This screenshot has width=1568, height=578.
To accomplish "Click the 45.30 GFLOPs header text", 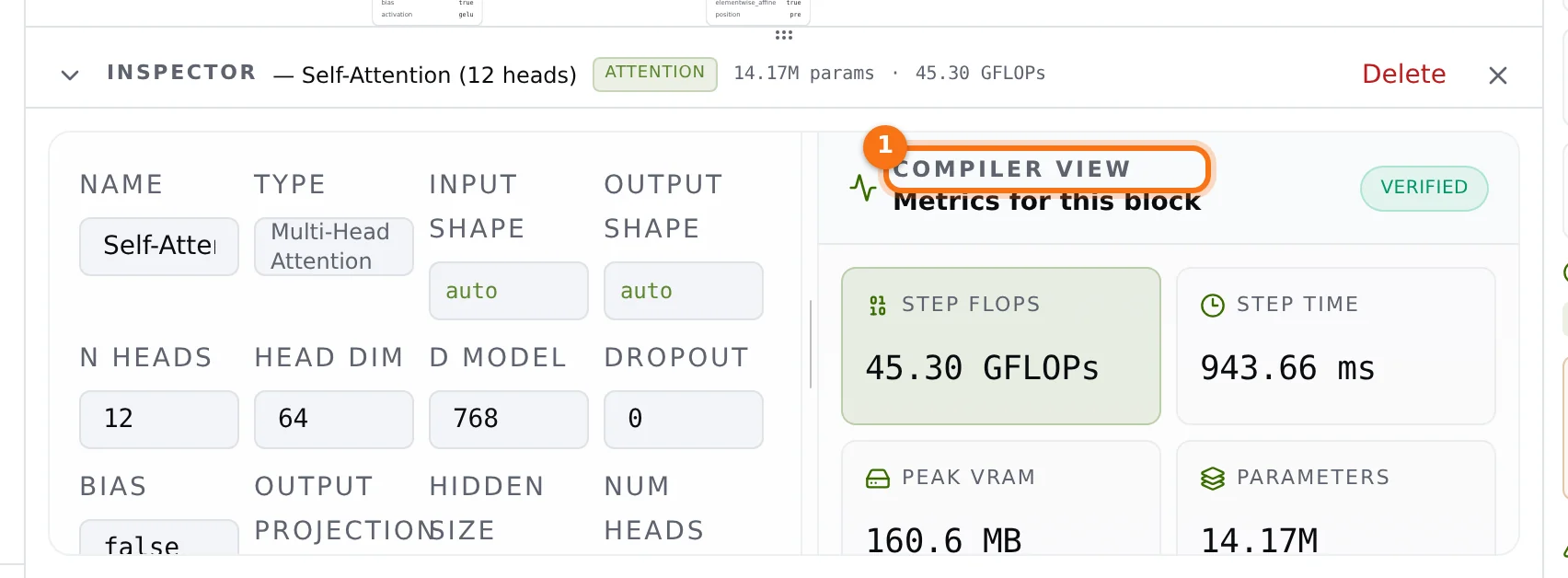I will point(980,74).
